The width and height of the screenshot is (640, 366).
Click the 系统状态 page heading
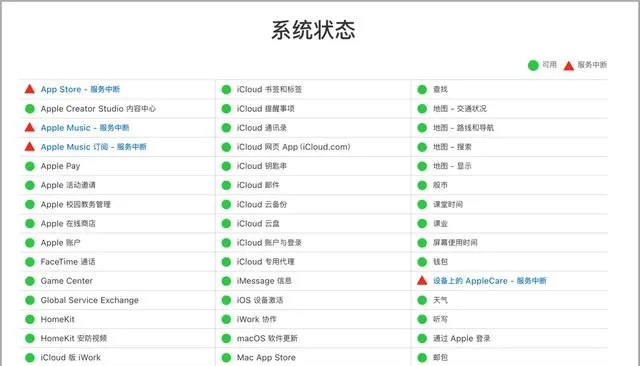[x=313, y=30]
